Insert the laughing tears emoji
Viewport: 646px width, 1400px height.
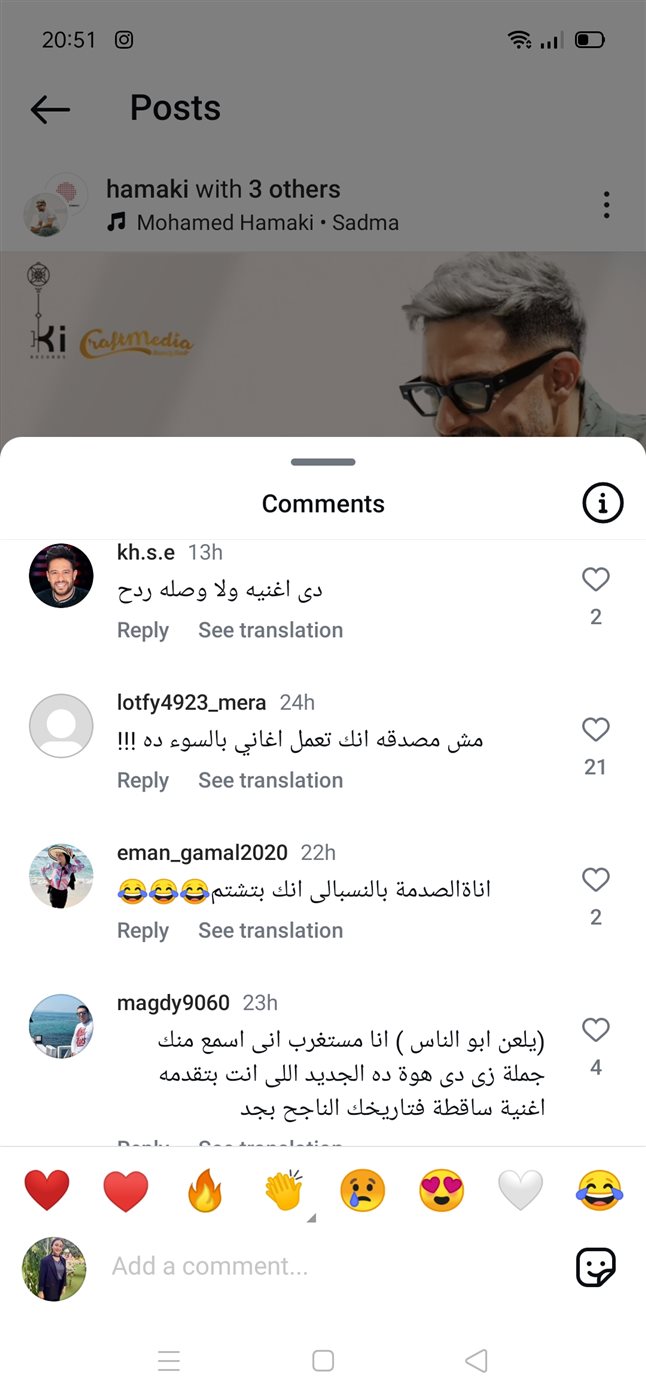coord(599,1192)
